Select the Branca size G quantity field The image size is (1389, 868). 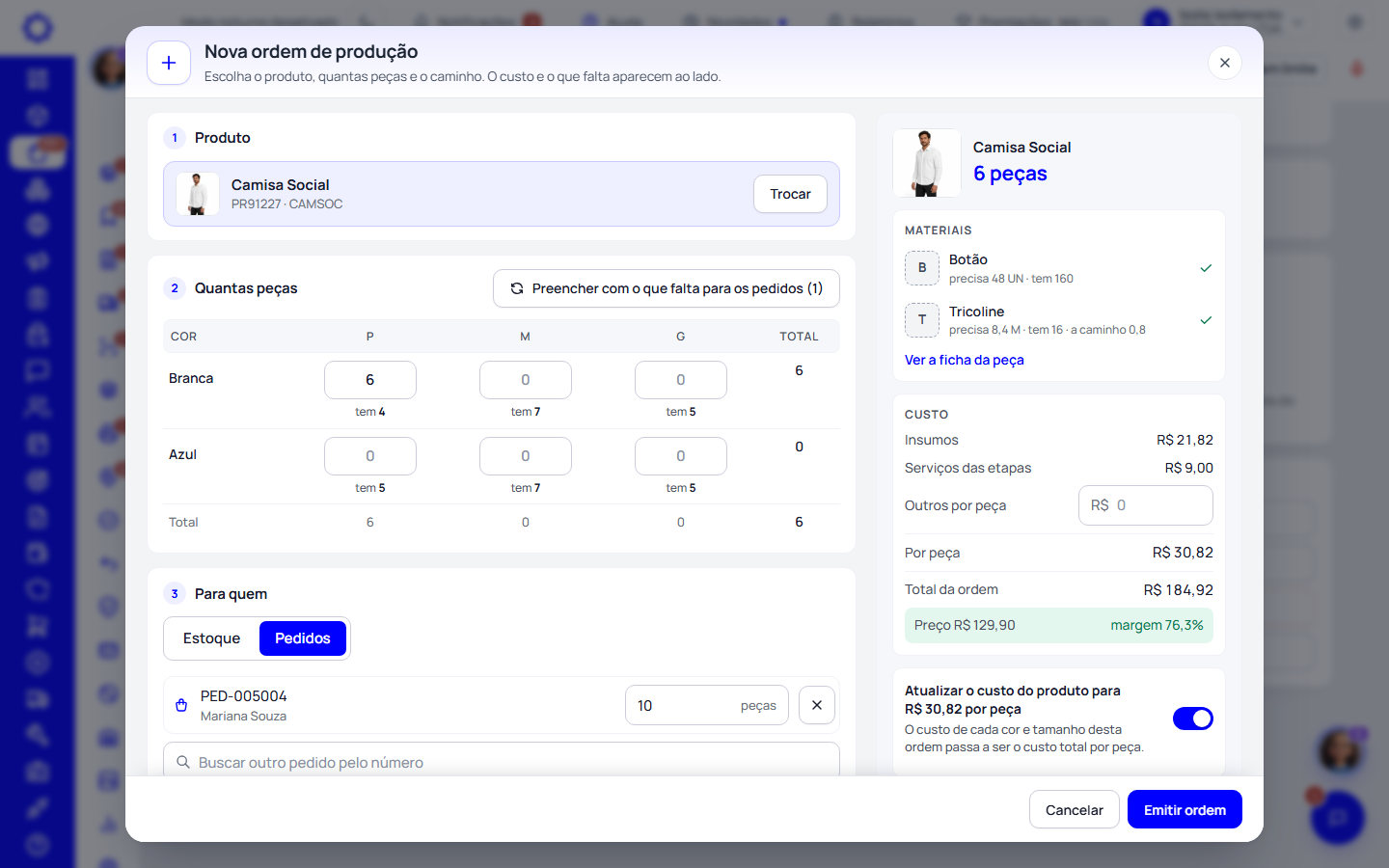[x=681, y=380]
